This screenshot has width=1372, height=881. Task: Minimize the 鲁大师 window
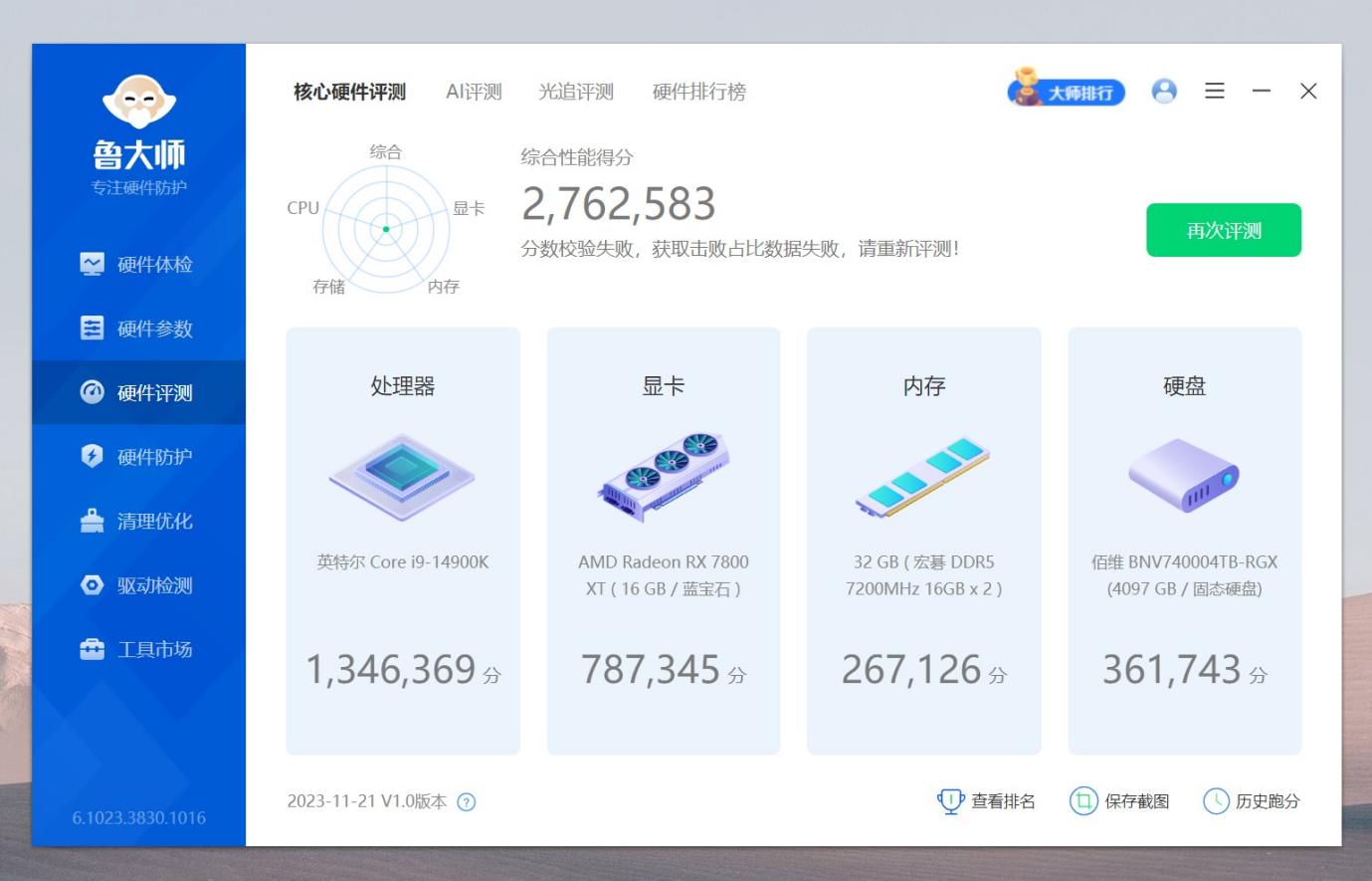[1262, 91]
